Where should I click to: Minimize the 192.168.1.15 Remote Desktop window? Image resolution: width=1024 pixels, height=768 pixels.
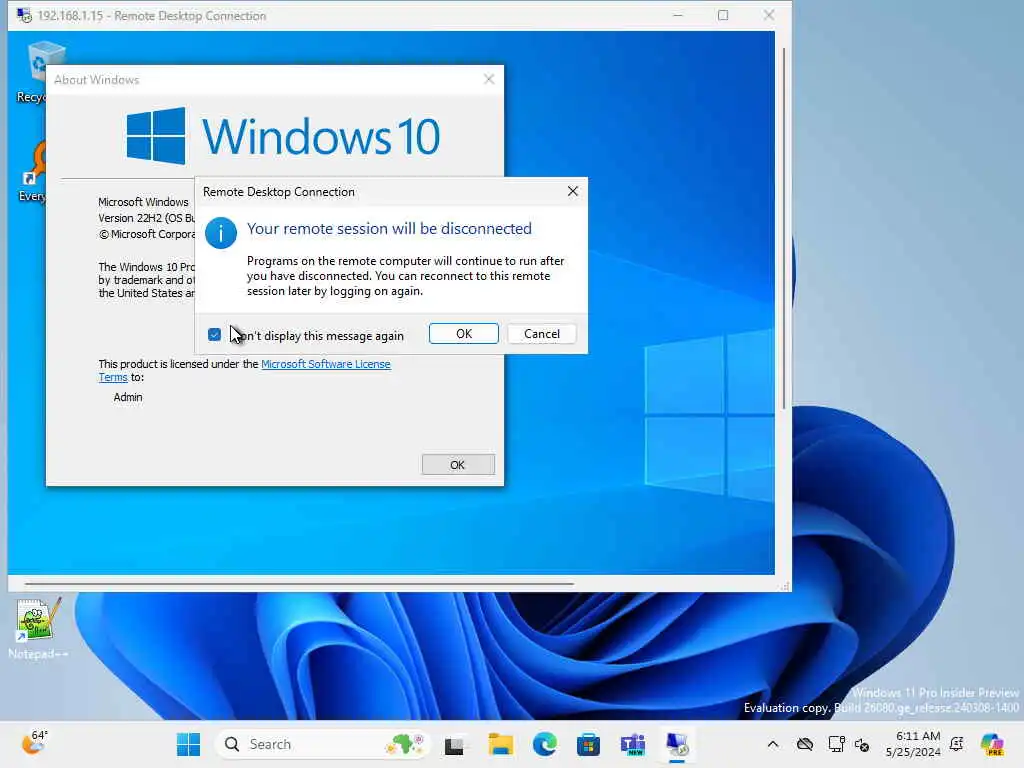678,15
